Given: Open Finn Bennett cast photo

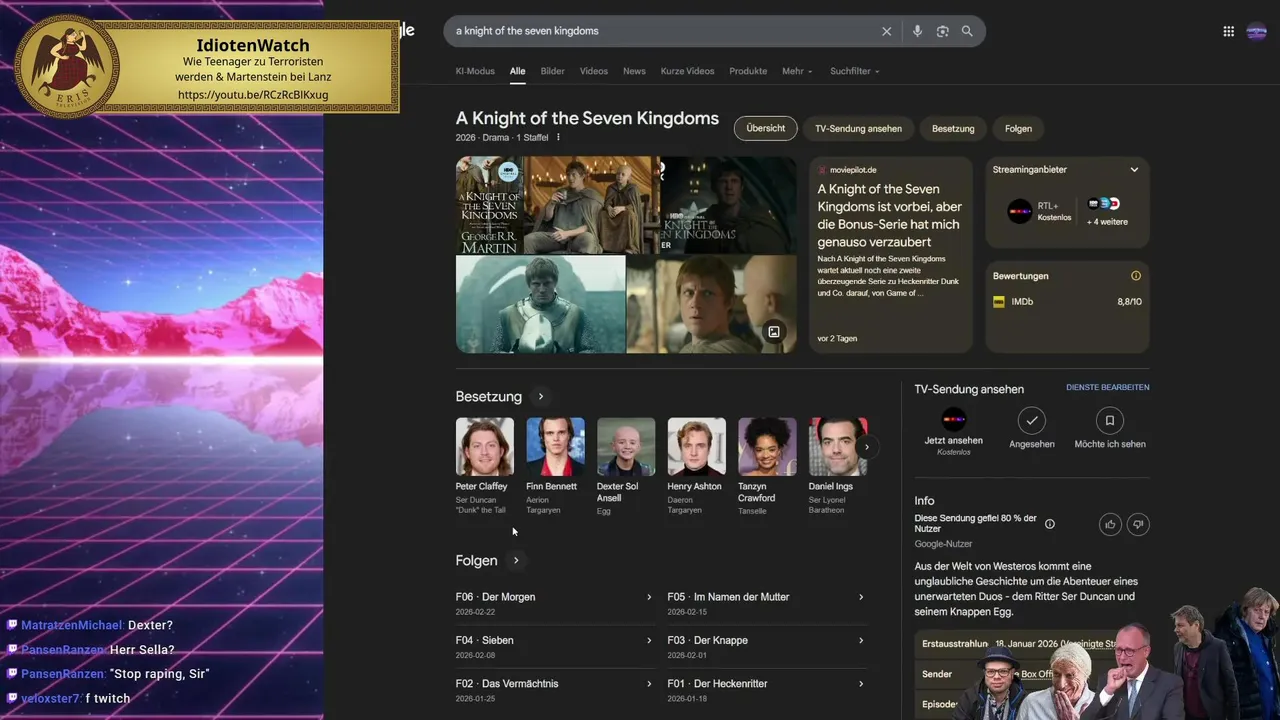Looking at the screenshot, I should (555, 447).
